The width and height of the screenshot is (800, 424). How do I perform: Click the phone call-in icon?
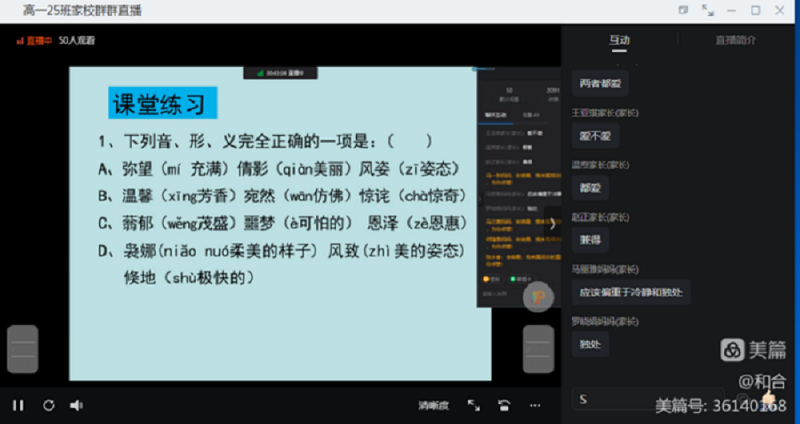click(x=505, y=406)
